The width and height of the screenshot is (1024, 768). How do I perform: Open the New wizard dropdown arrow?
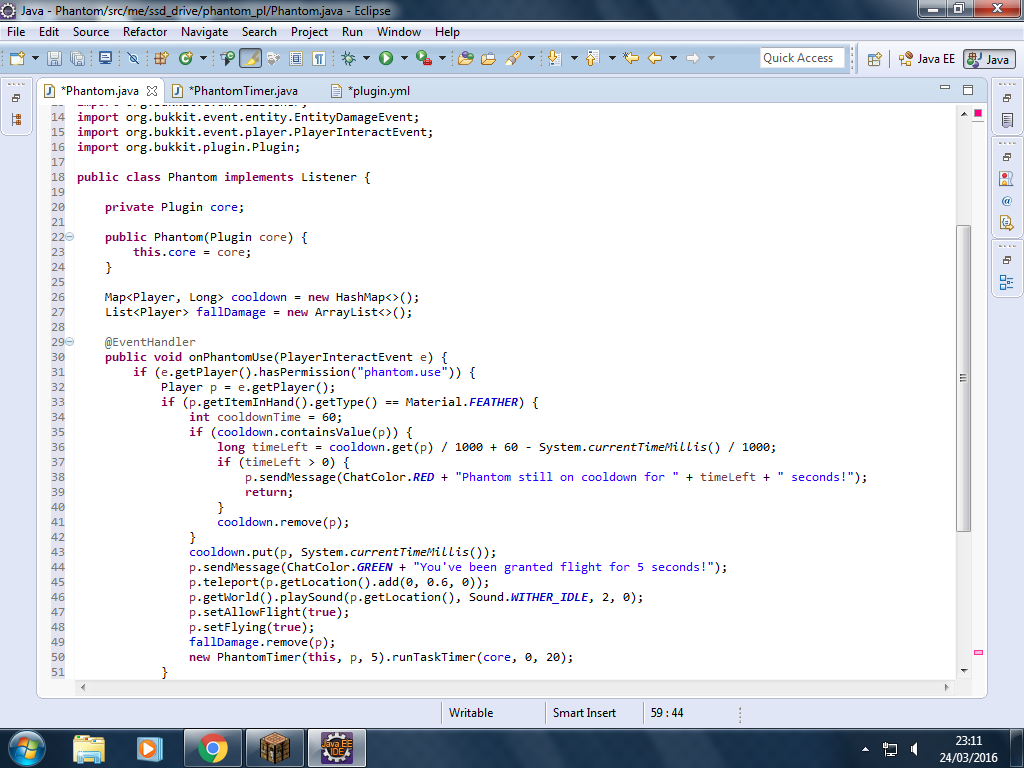[35, 58]
